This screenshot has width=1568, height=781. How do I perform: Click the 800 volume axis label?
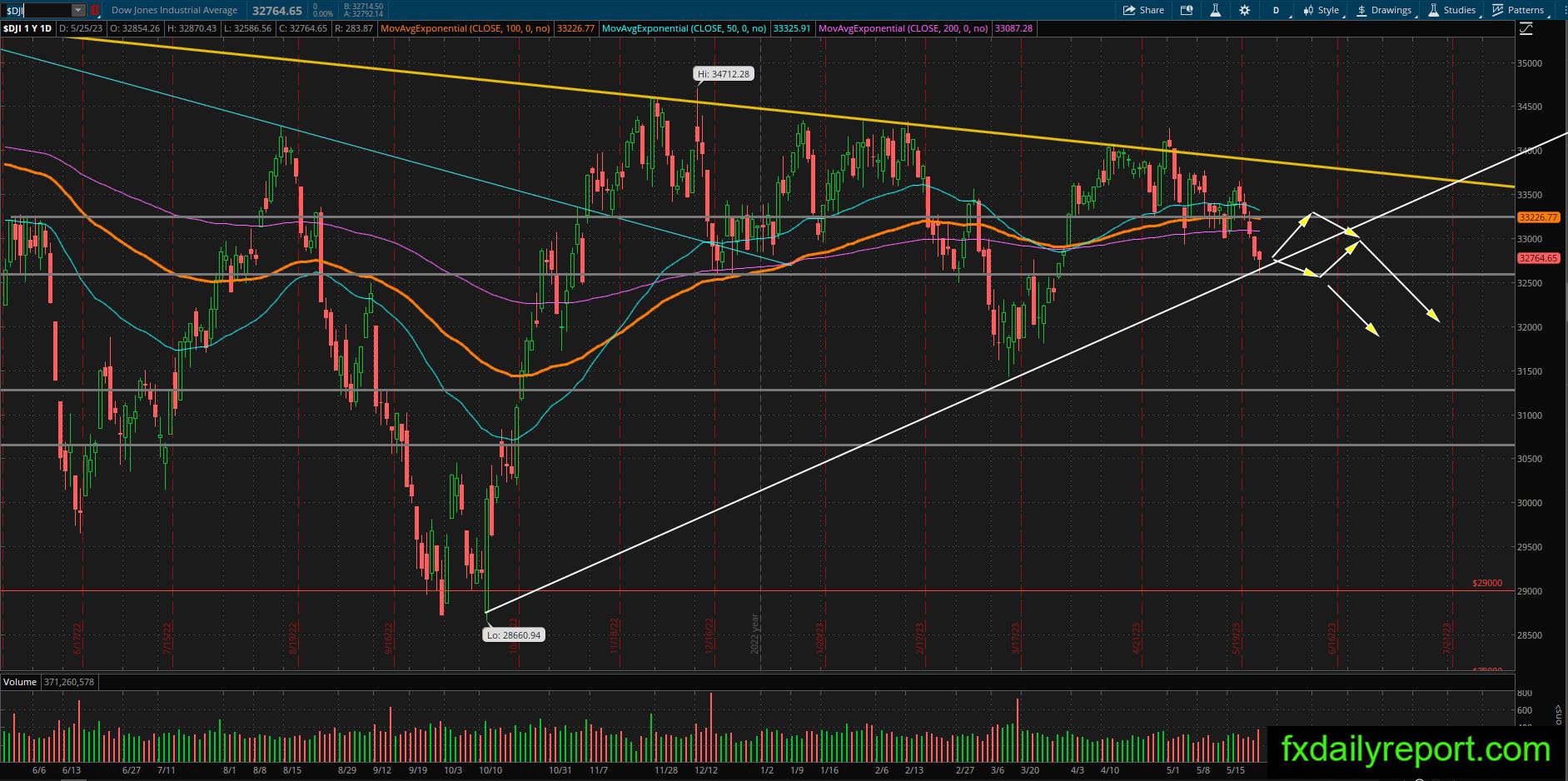point(1525,693)
